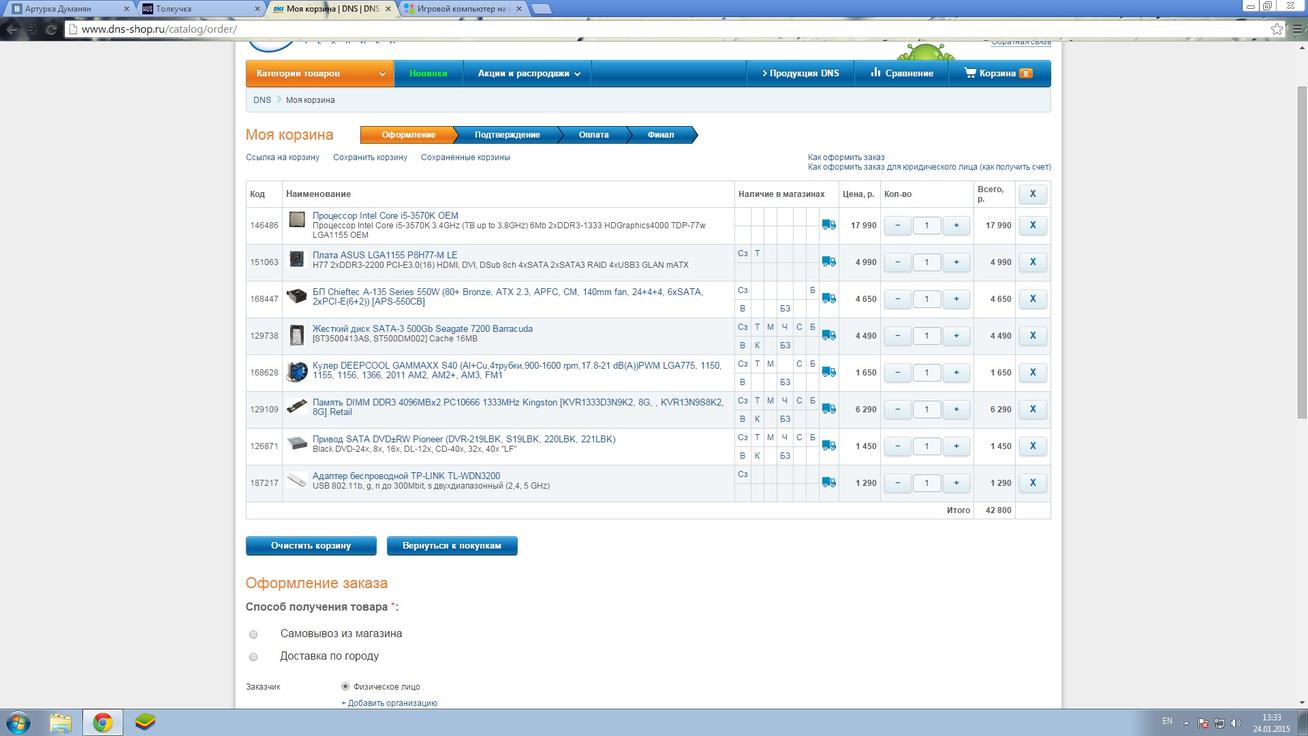Open Корзина cart in top menu
Screen dimensions: 1308x736
pos(998,73)
